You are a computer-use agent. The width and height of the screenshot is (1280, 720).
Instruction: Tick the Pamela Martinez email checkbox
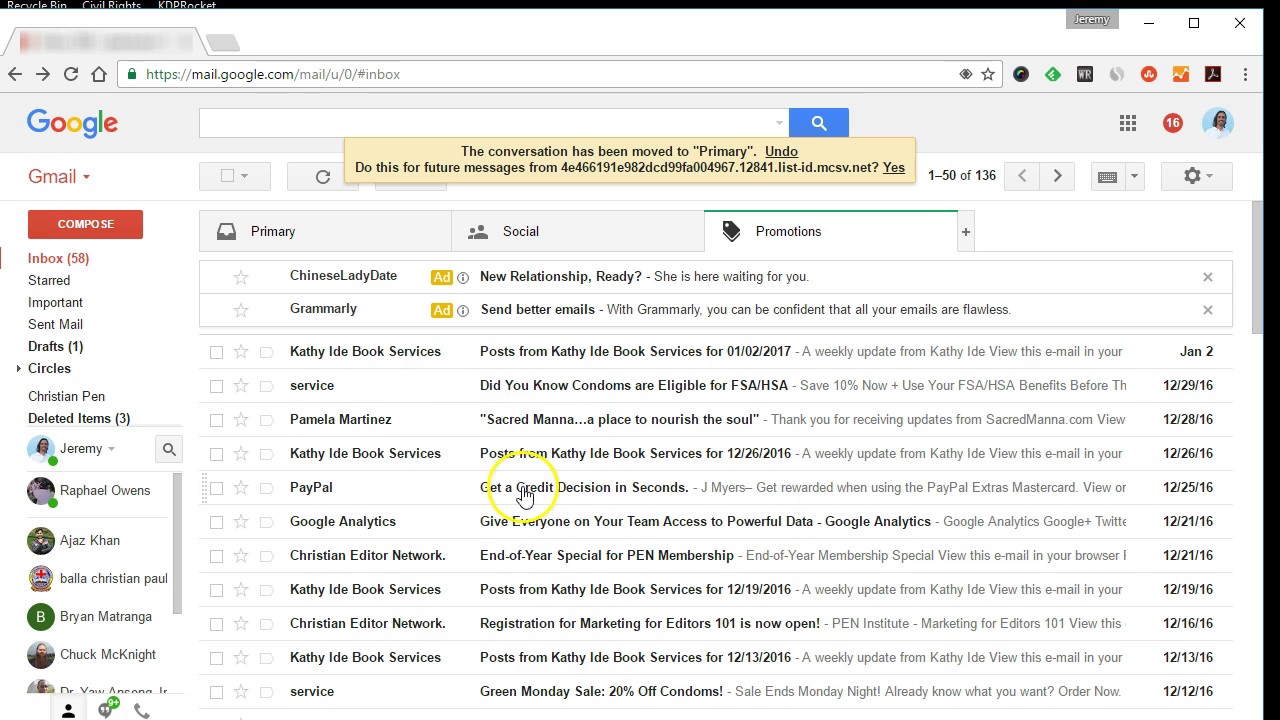coord(216,420)
